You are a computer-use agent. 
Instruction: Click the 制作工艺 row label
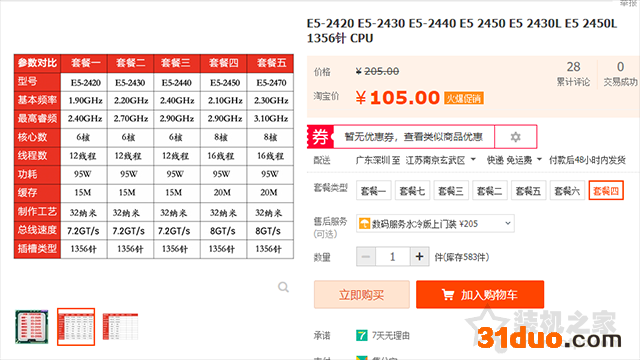click(37, 212)
